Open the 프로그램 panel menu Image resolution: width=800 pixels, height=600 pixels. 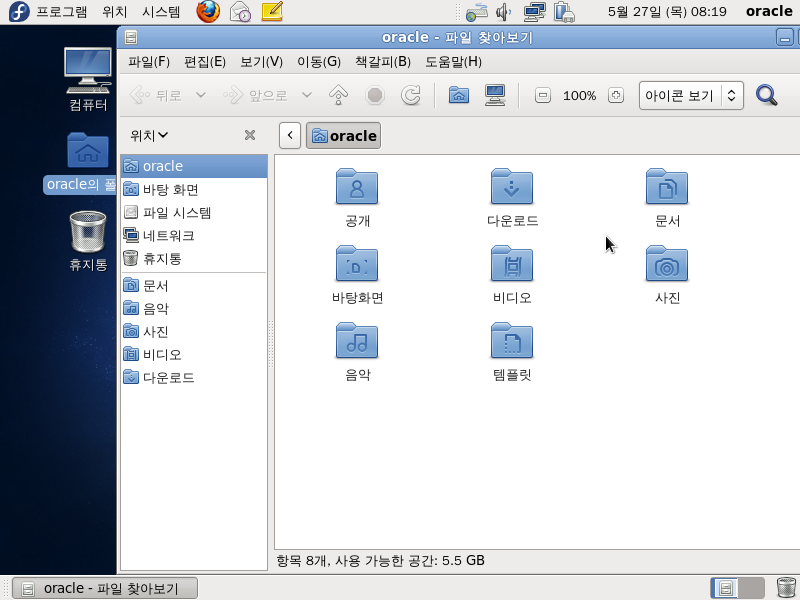(x=61, y=12)
